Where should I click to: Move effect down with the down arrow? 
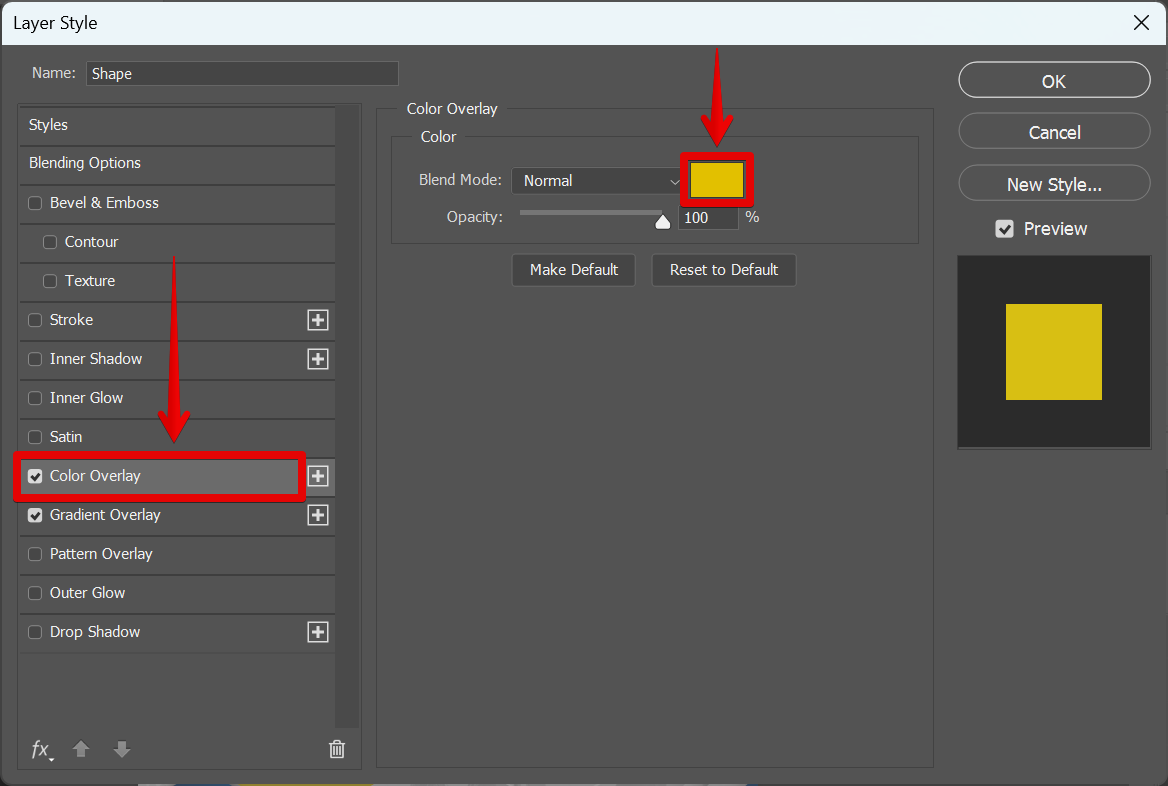[x=122, y=749]
